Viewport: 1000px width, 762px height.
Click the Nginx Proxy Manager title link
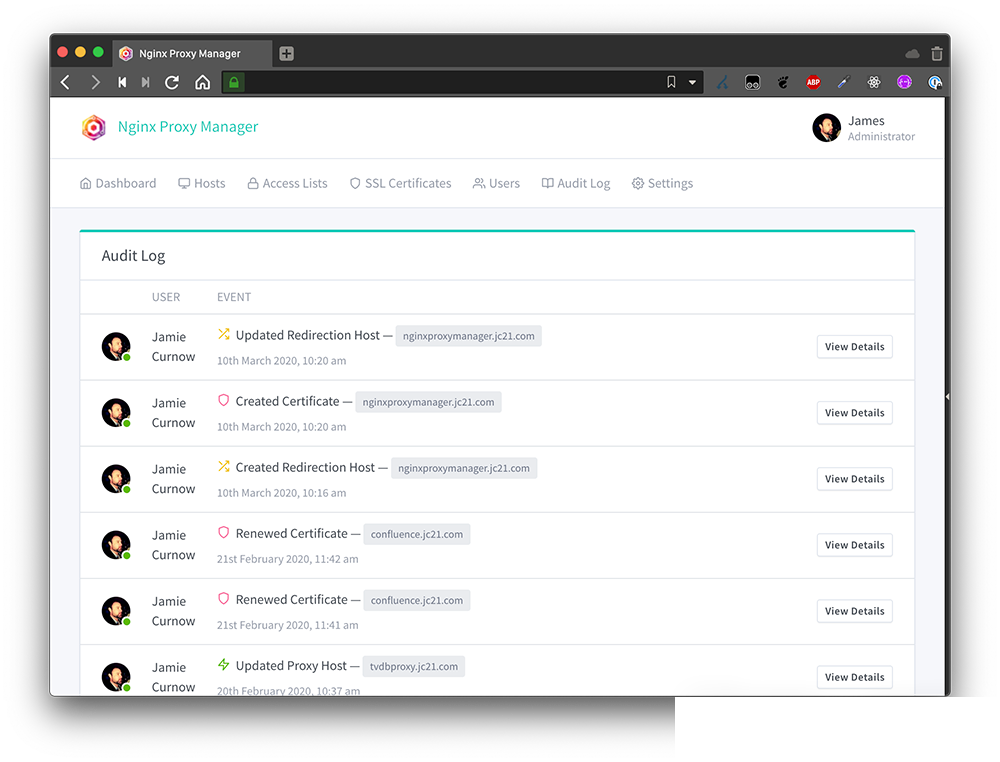(x=188, y=127)
